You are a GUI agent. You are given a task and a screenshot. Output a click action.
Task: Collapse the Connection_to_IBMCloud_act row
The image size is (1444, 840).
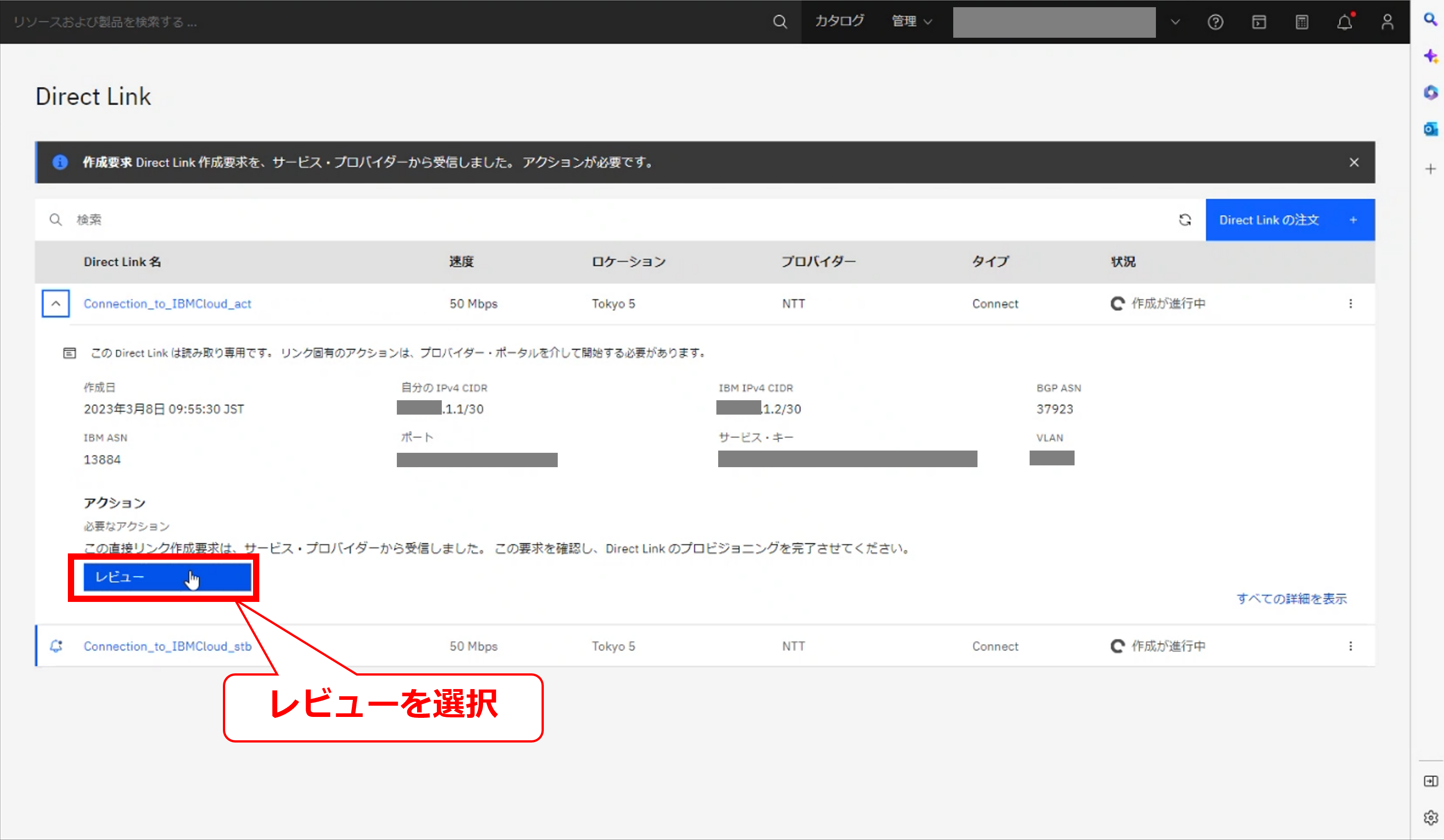point(56,304)
